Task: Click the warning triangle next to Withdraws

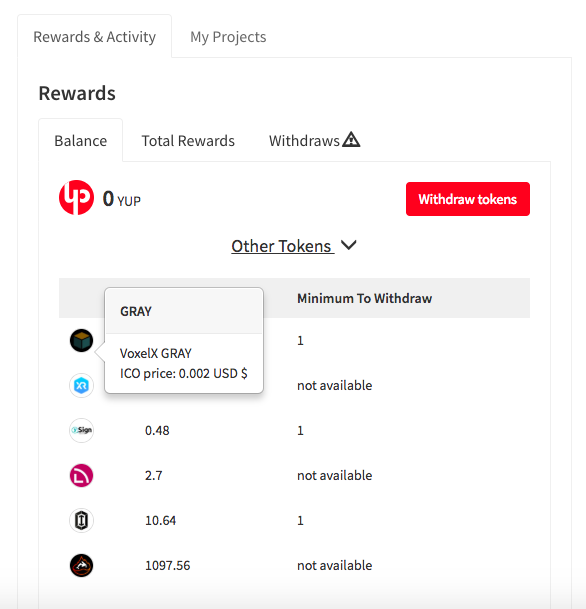Action: 351,139
